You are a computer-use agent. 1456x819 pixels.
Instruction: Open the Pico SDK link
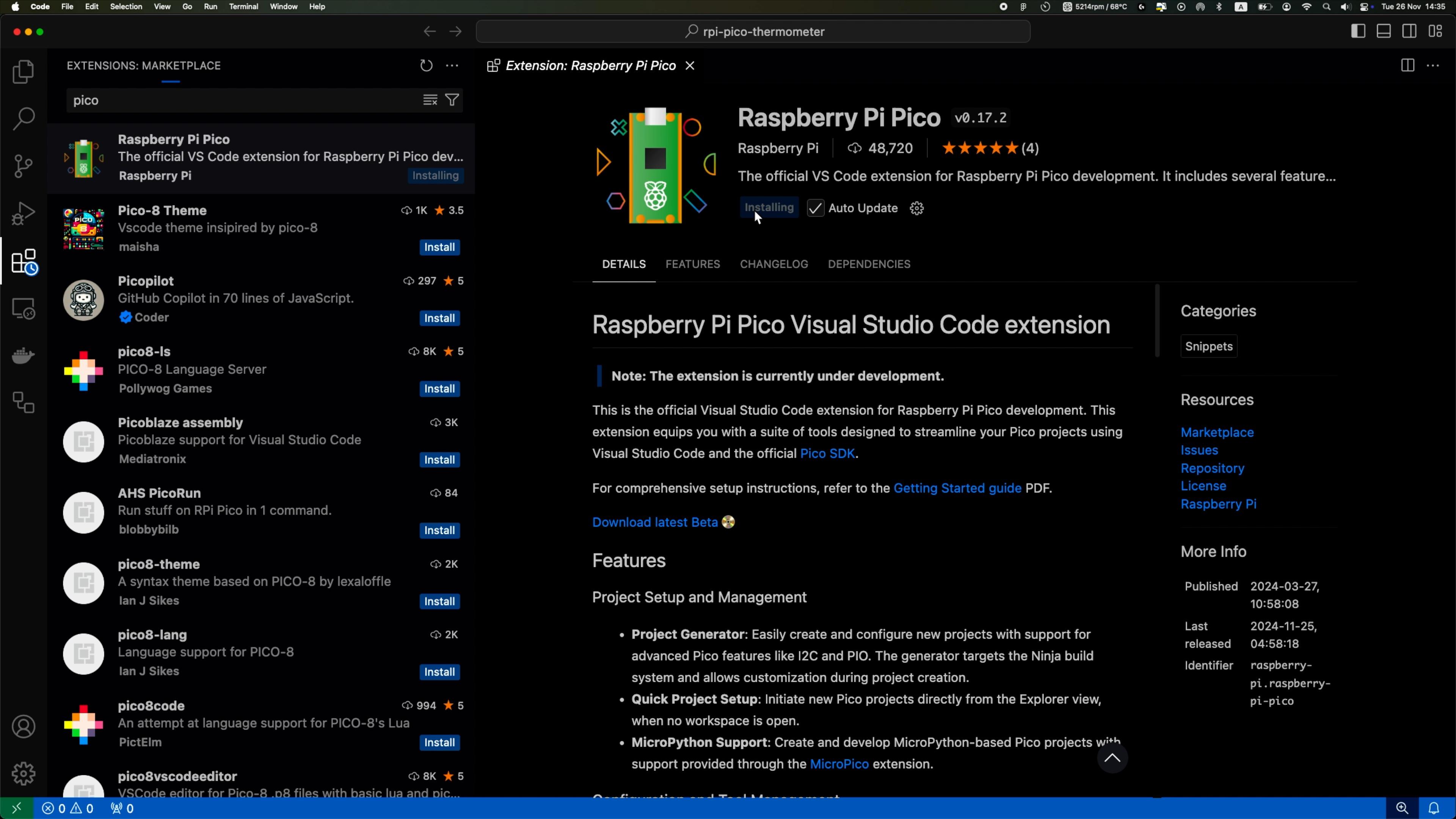point(827,453)
